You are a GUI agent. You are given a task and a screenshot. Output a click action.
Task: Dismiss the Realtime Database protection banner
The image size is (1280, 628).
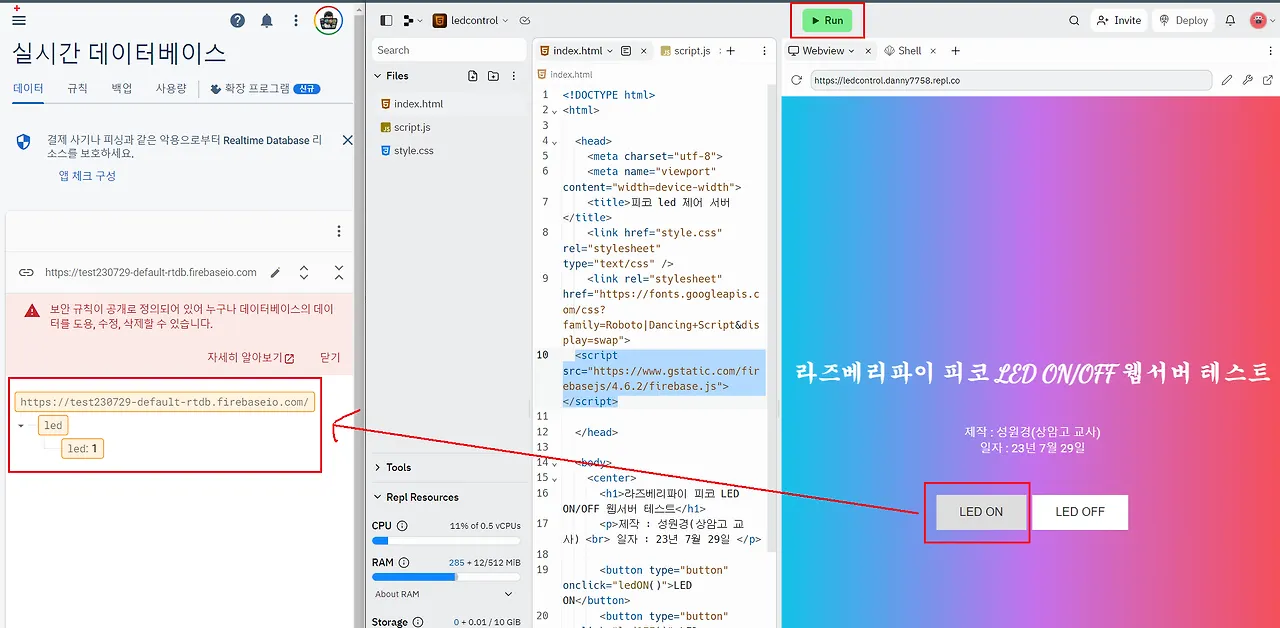[x=347, y=140]
